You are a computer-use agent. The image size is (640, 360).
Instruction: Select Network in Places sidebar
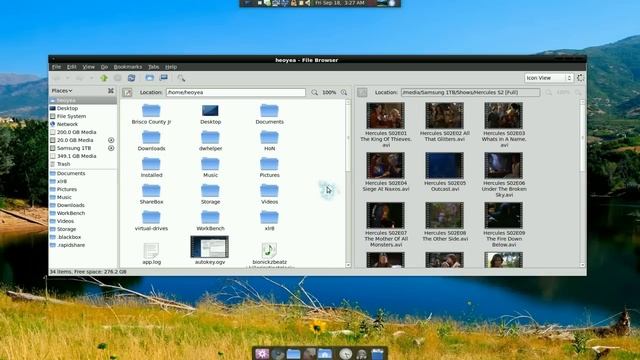[x=83, y=124]
